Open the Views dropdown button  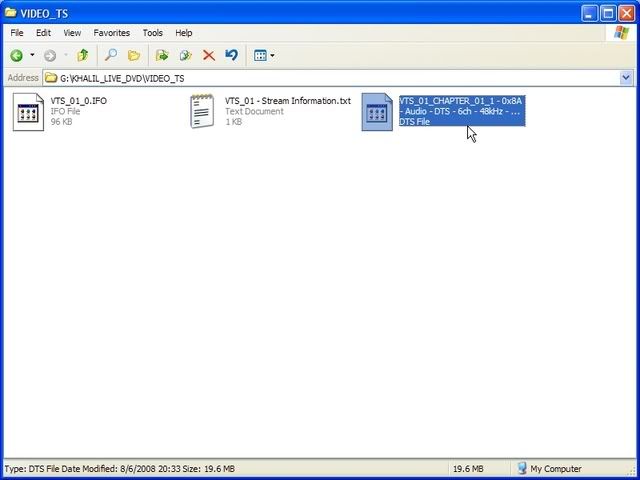point(263,56)
